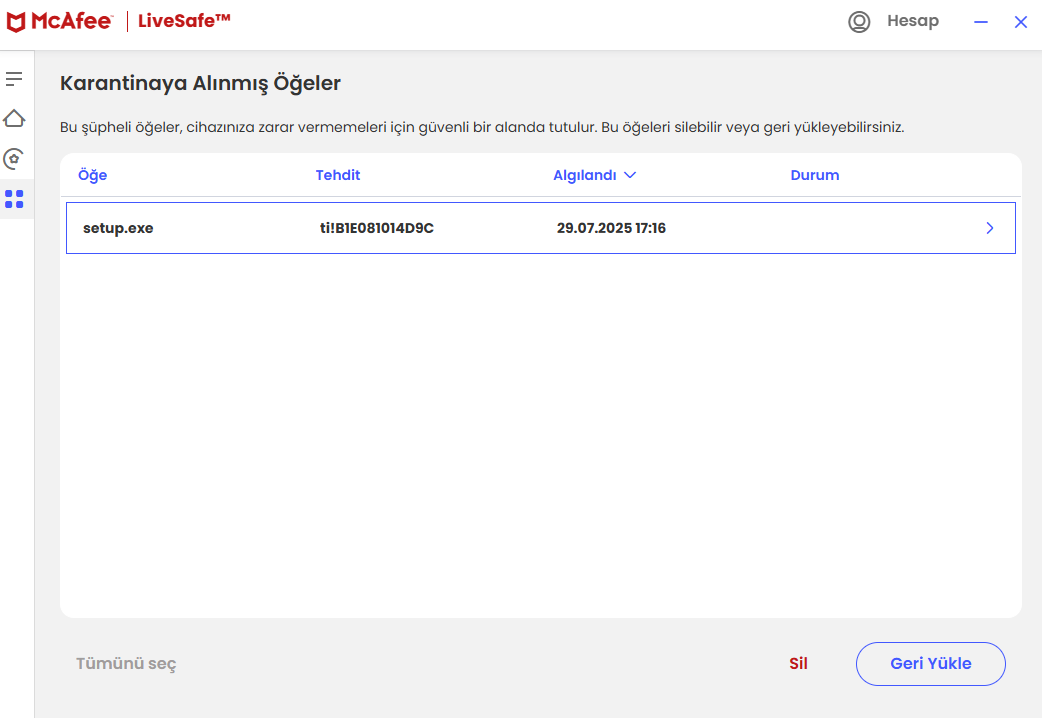Sort by the Öğe column header

(x=92, y=175)
